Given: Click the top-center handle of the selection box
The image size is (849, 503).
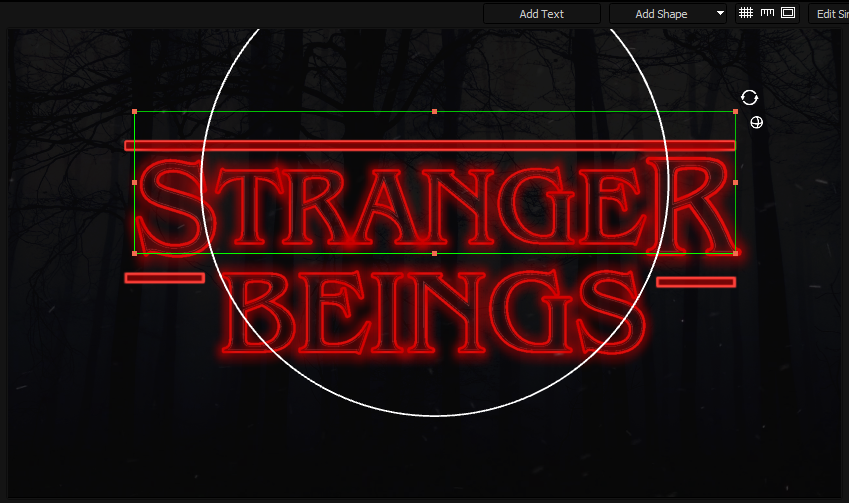Looking at the screenshot, I should (x=434, y=112).
